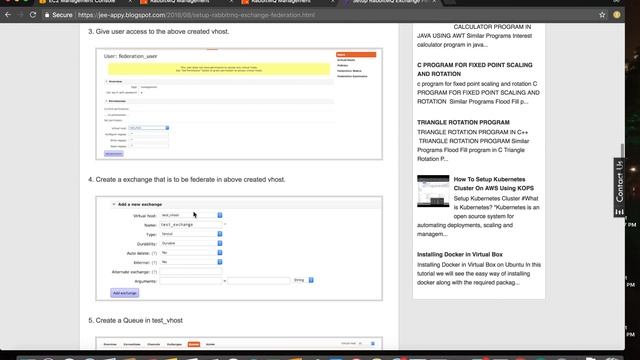Viewport: 640px width, 360px height.
Task: Open the 'Triangle Rotation Program' post link
Action: point(463,122)
